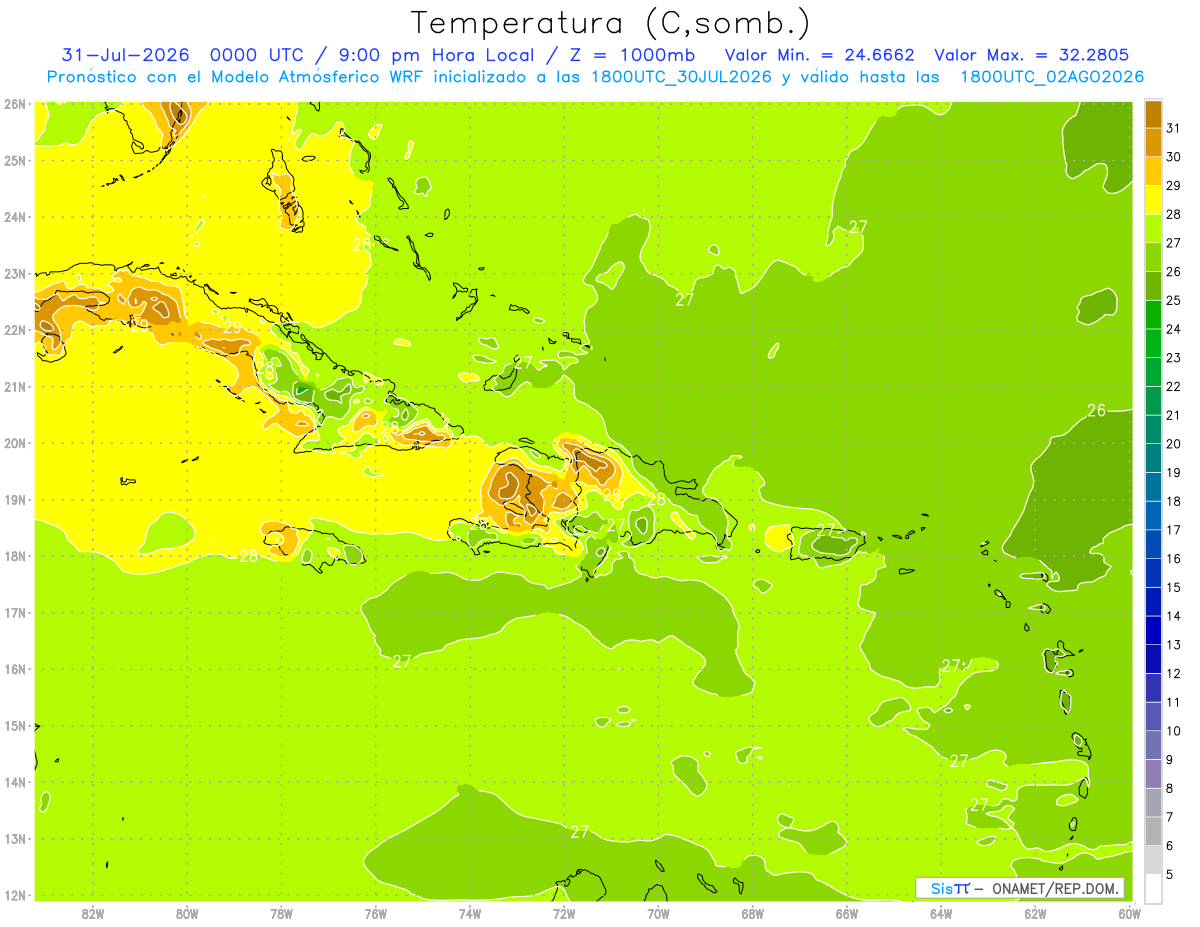Screen dimensions: 1200x927
Task: Click the "26N" latitude axis label
Action: click(15, 104)
